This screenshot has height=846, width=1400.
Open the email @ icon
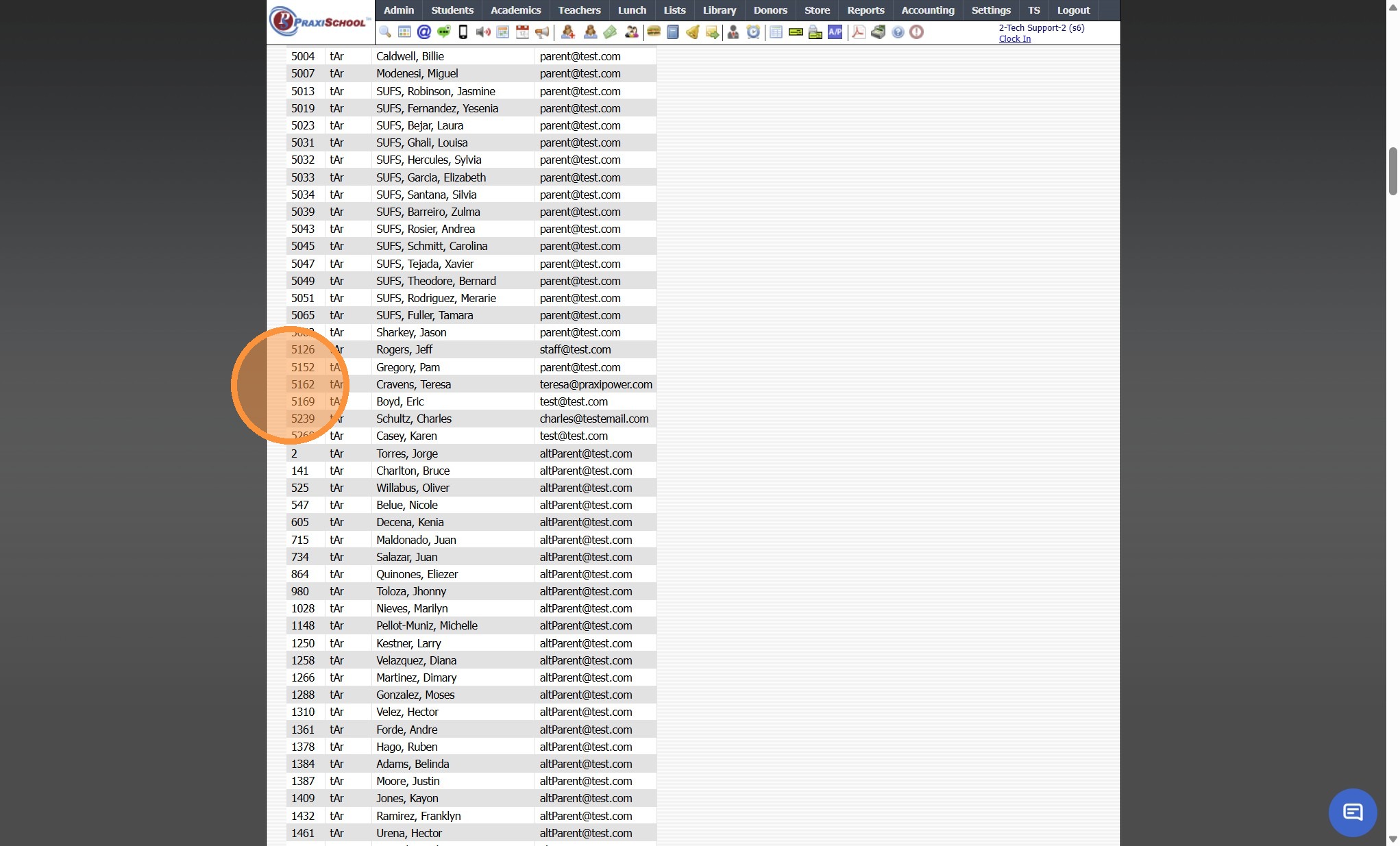(x=424, y=32)
